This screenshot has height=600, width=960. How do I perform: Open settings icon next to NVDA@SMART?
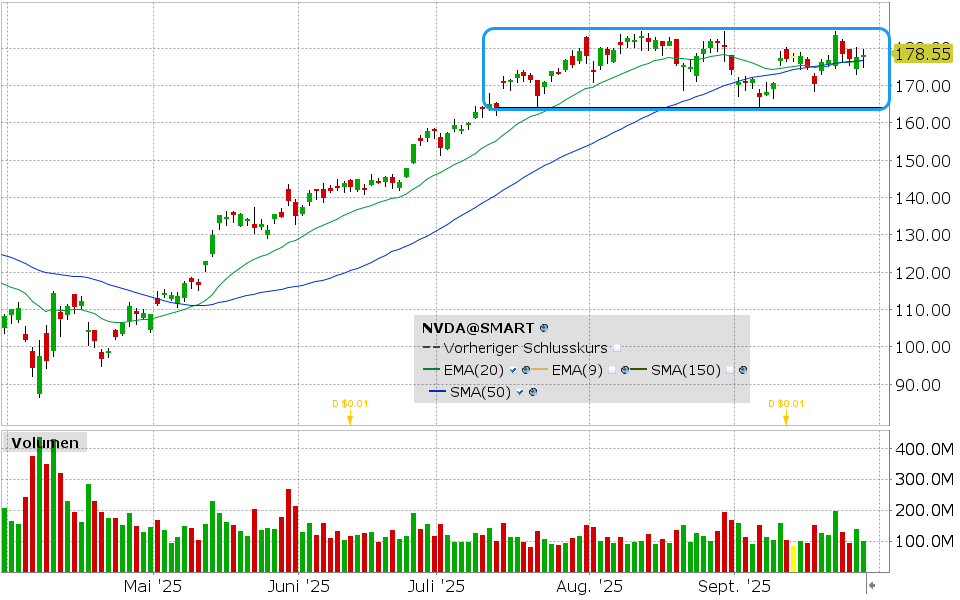click(544, 327)
